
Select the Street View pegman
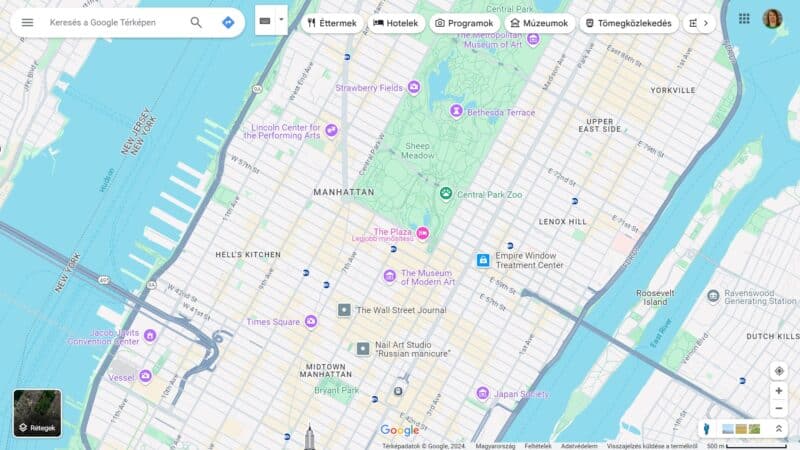[x=707, y=429]
